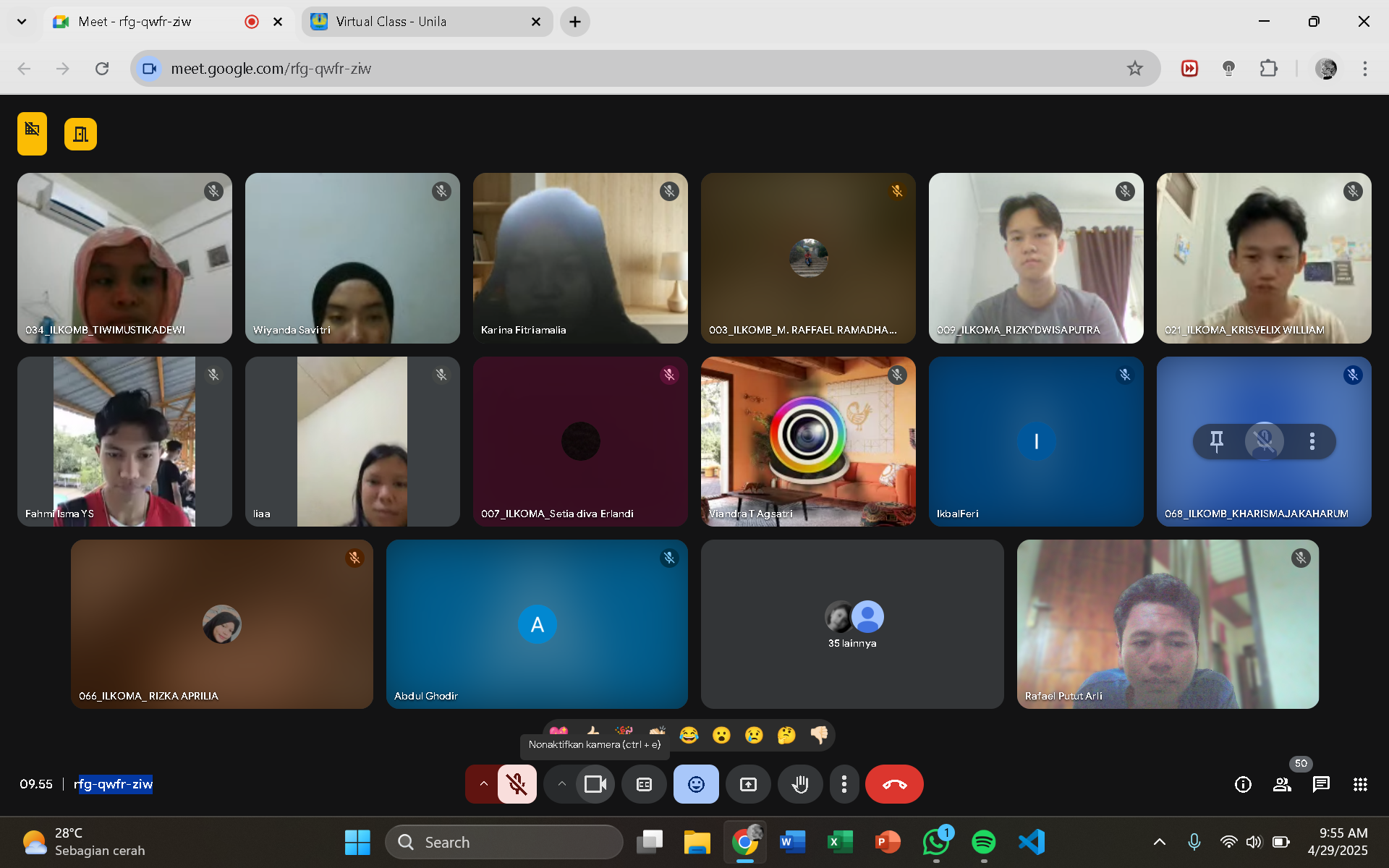Turn off camera with video button
Screen dimensions: 1389x868
pyautogui.click(x=595, y=784)
